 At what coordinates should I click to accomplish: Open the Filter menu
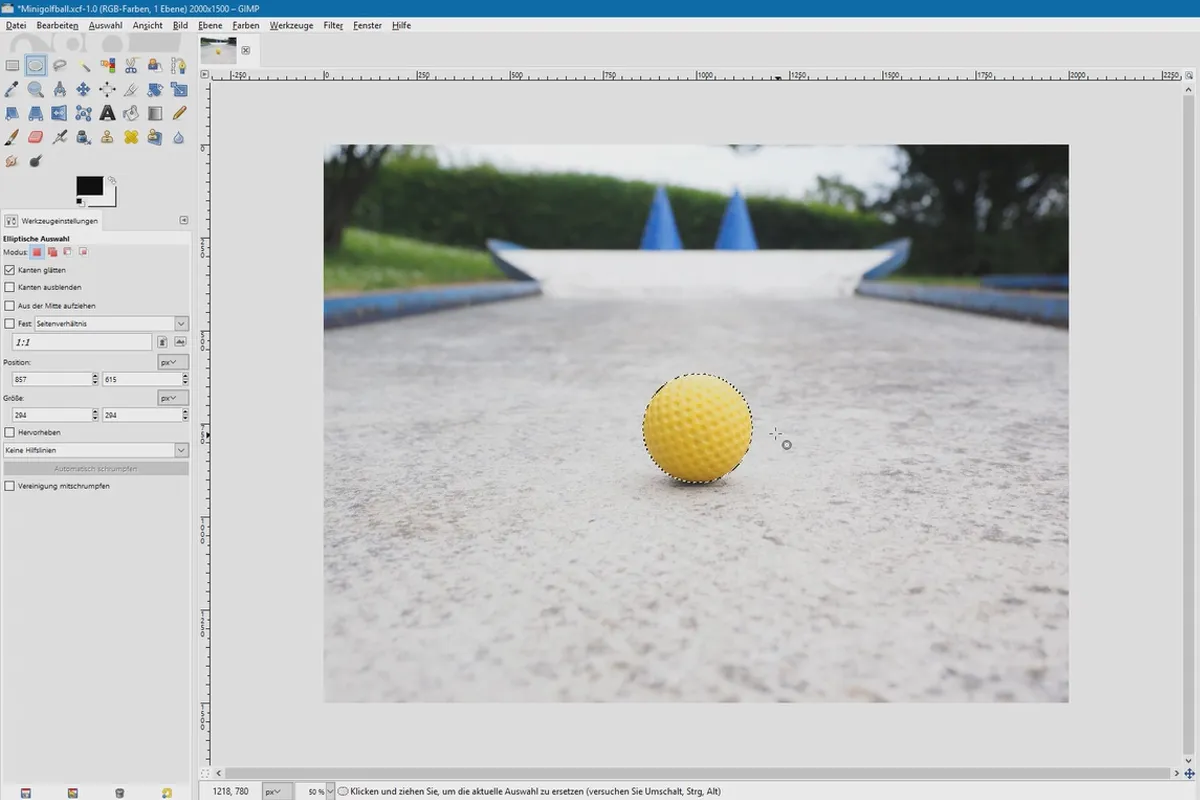(333, 25)
